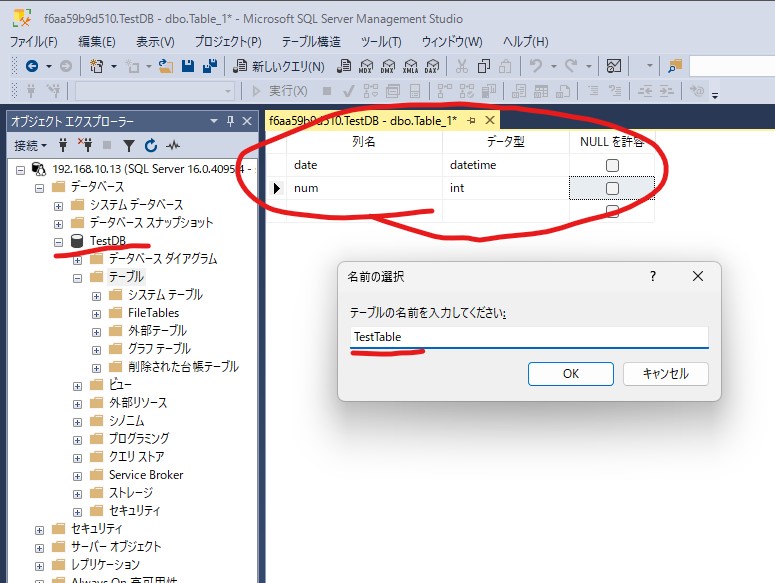
Task: Select the ストレージ tree item
Action: (131, 493)
